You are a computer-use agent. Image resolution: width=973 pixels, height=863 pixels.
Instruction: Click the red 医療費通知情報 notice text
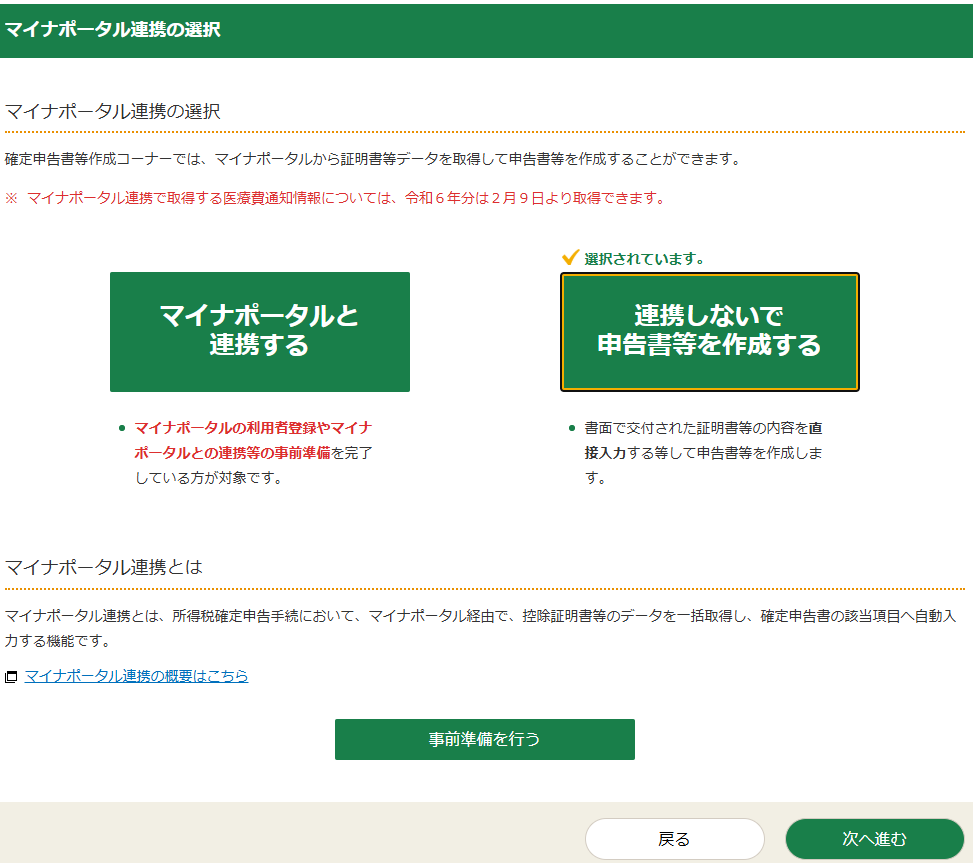pos(335,198)
